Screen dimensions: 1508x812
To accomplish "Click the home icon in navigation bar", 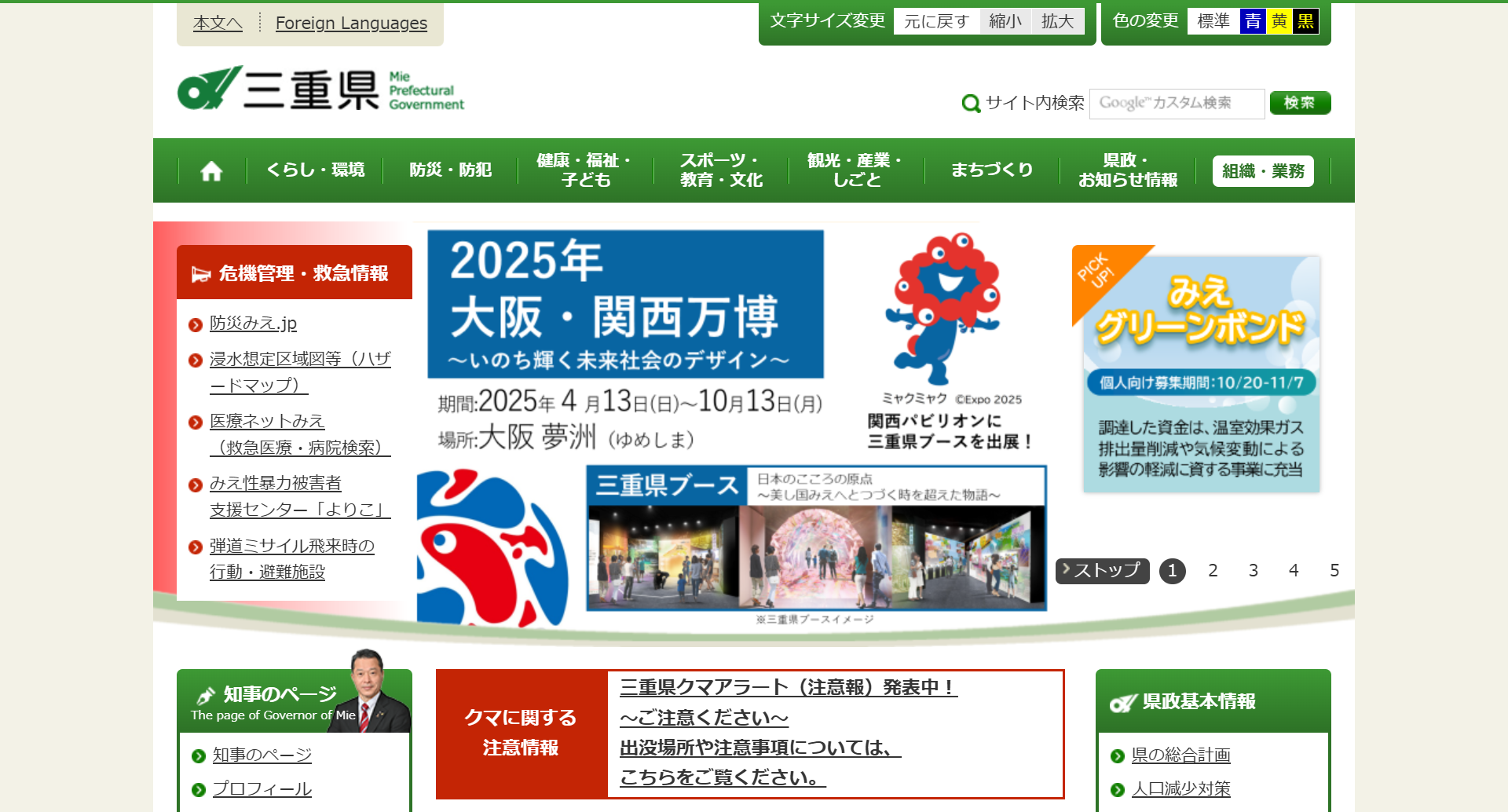I will pos(211,171).
